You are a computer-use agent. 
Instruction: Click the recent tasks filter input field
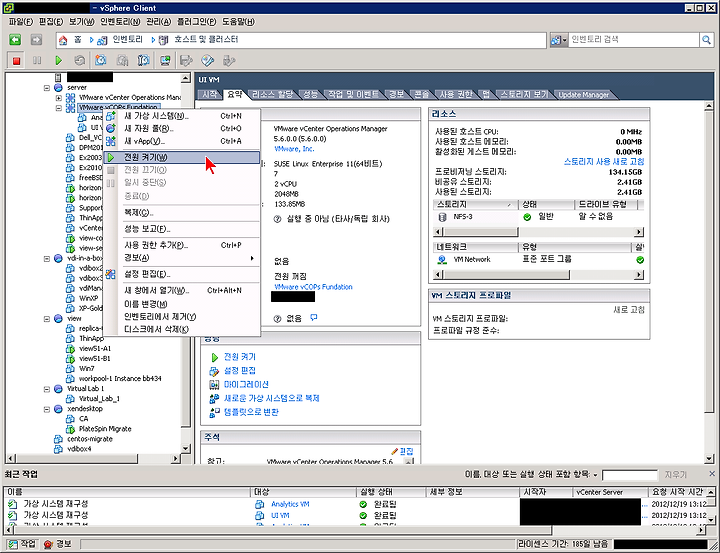coord(630,475)
